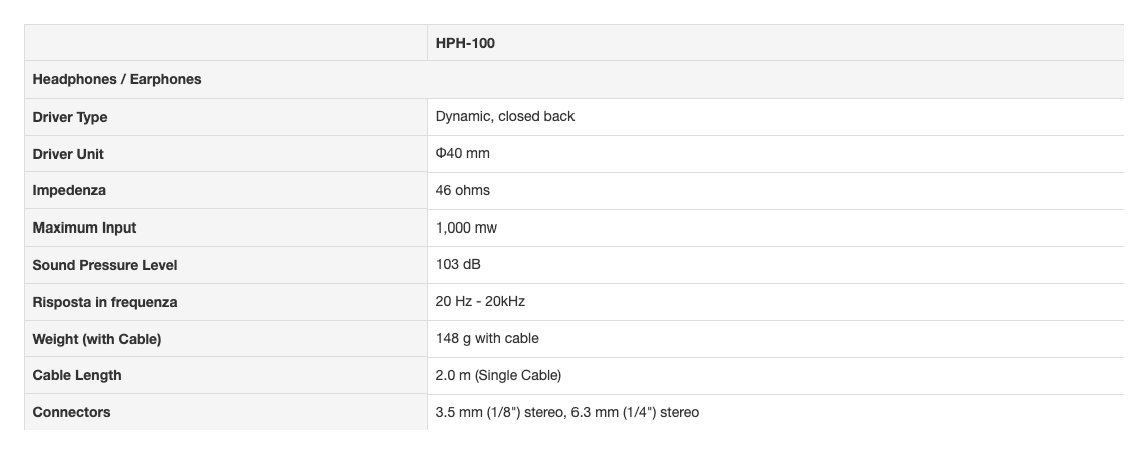Select the "148 g with cable" value
Screen dimensions: 1148x454
[487, 338]
